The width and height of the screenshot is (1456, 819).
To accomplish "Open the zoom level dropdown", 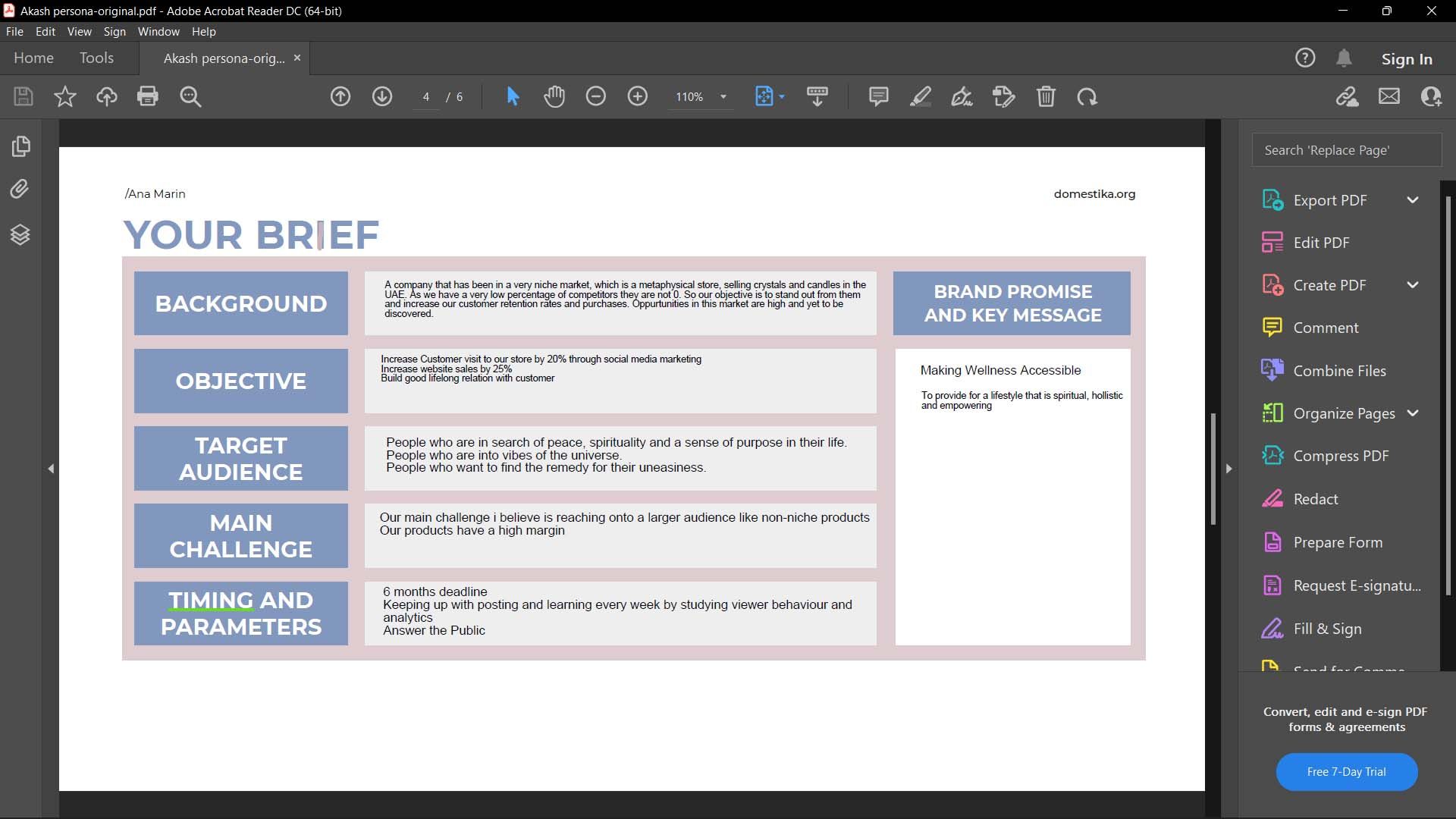I will 723,97.
